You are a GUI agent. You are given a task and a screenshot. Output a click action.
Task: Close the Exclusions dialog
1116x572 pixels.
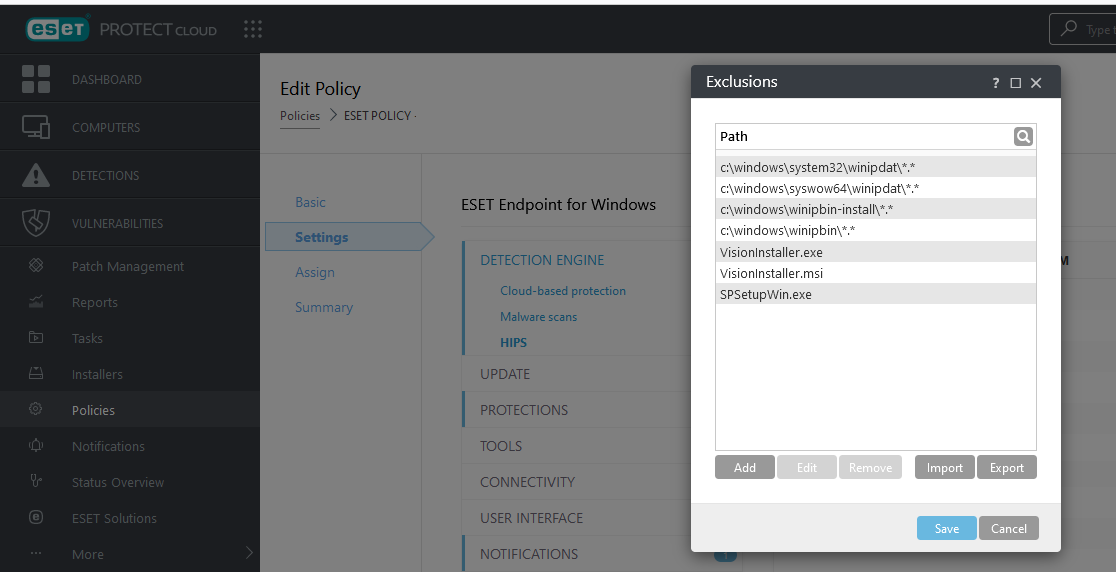coord(1036,83)
